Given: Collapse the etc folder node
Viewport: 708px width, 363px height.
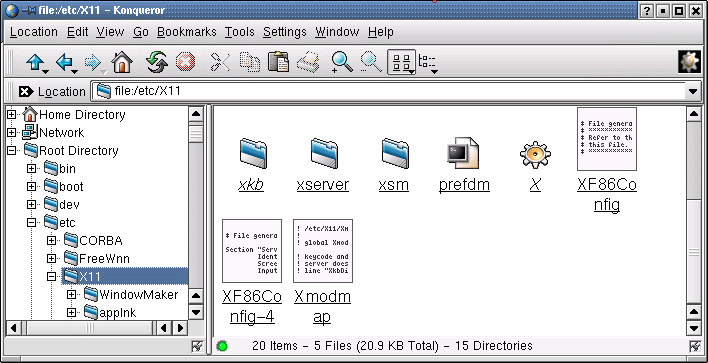Looking at the screenshot, I should (x=31, y=223).
